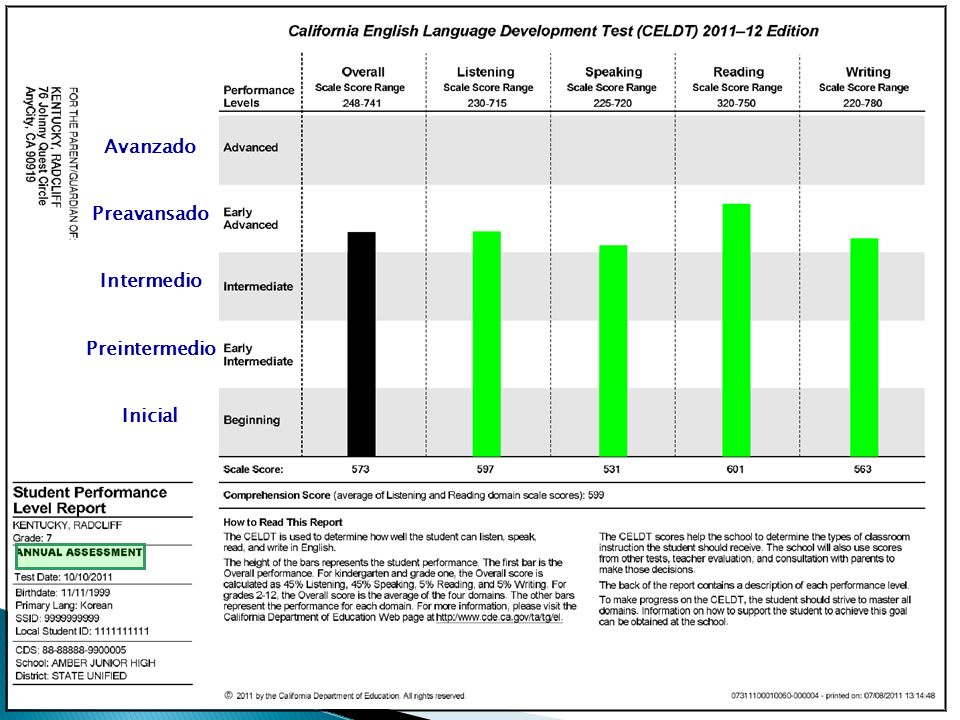Click the 'District: STATE UNIFIED' line
Screen dimensions: 960x720
click(x=71, y=676)
